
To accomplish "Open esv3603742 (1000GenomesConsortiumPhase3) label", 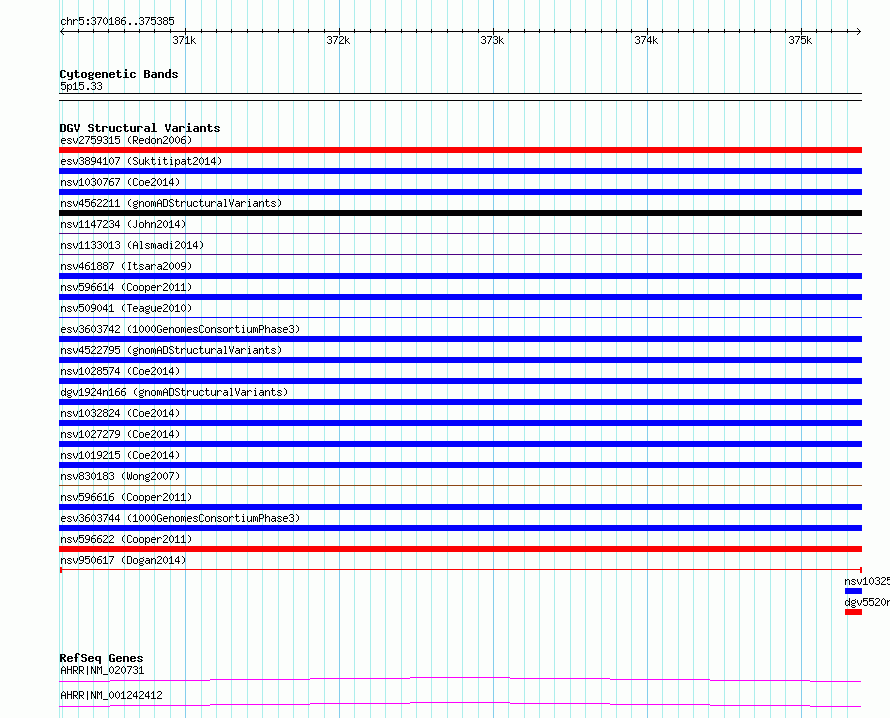I will pyautogui.click(x=180, y=329).
